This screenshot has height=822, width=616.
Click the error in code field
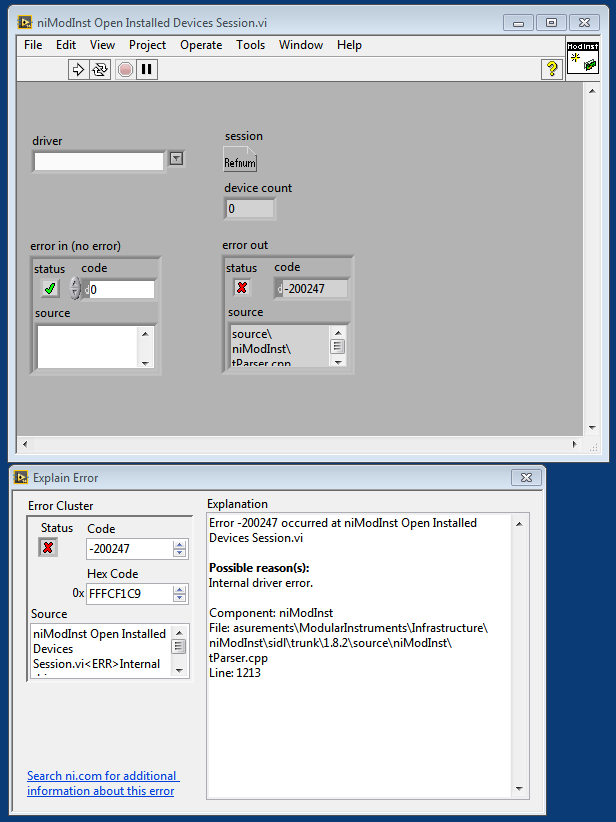coord(122,289)
